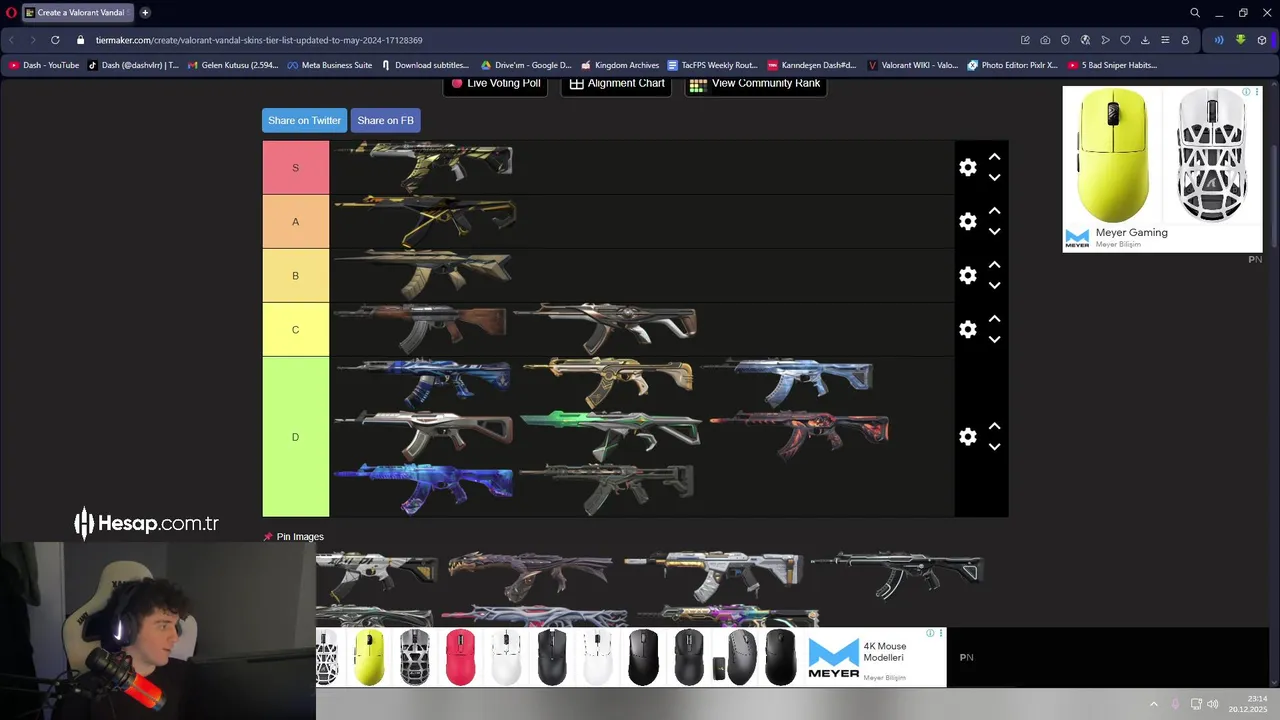Open settings gear for D tier row

coord(967,437)
